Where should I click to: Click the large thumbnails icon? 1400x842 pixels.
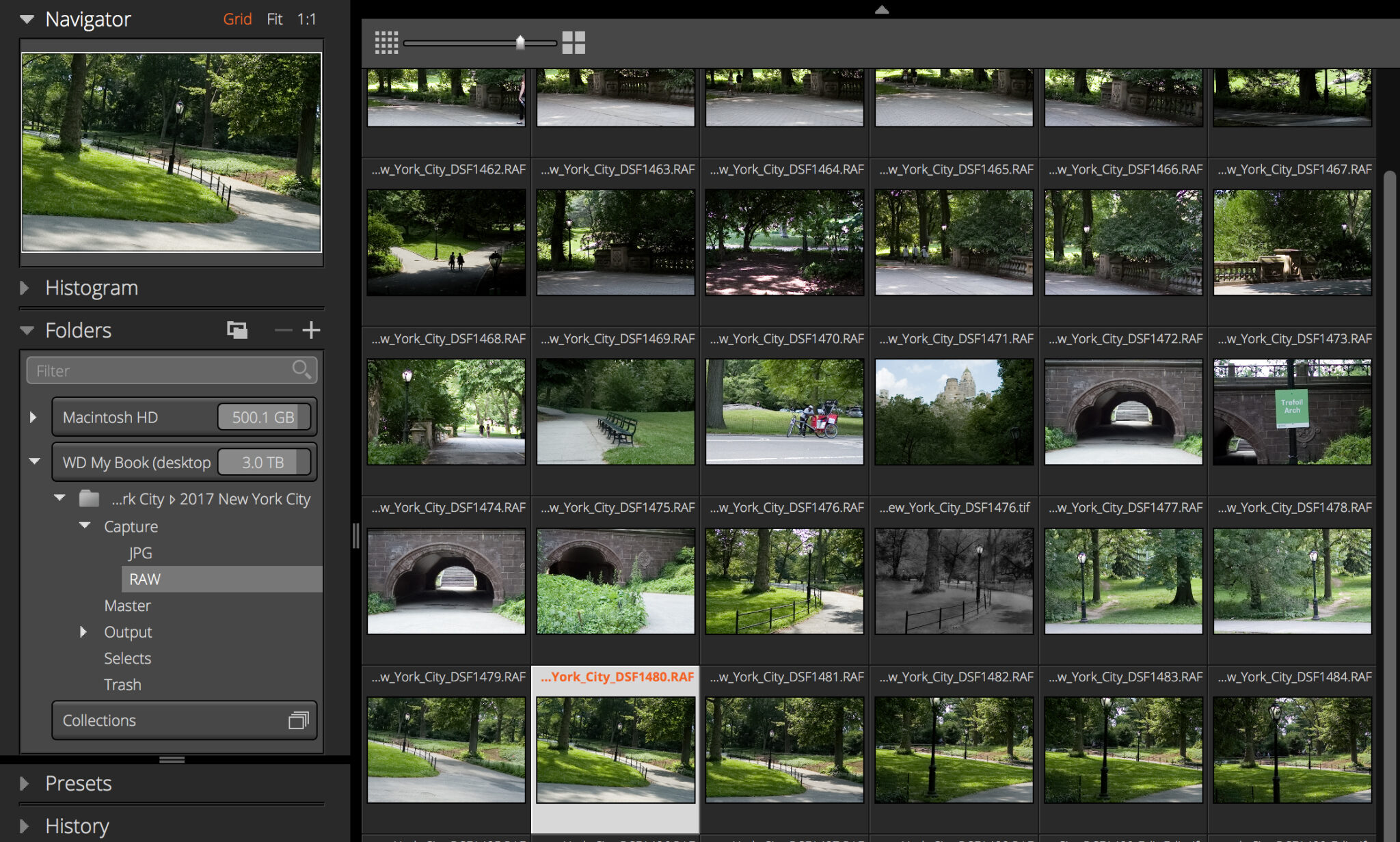[574, 42]
